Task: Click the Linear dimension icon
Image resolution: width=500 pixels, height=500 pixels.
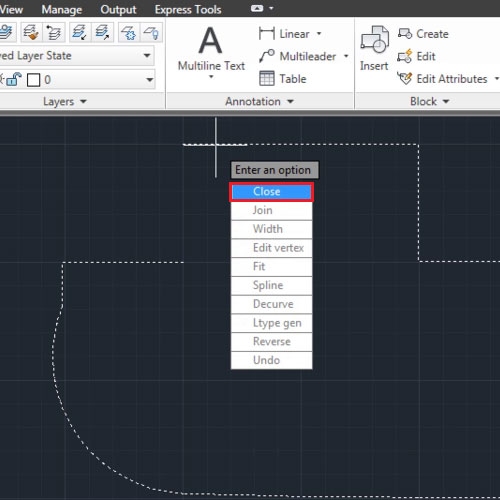Action: [267, 34]
